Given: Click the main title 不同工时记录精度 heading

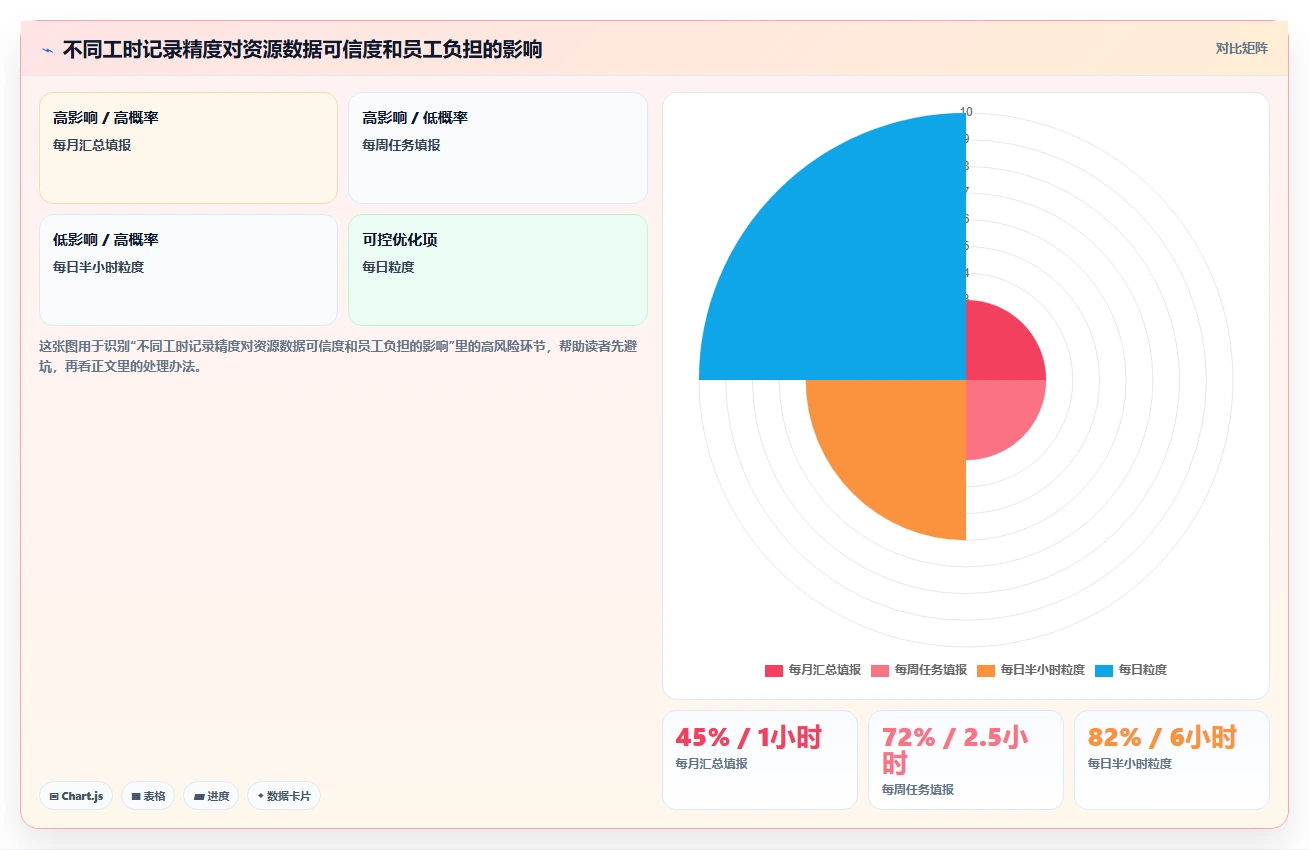Looking at the screenshot, I should [302, 49].
